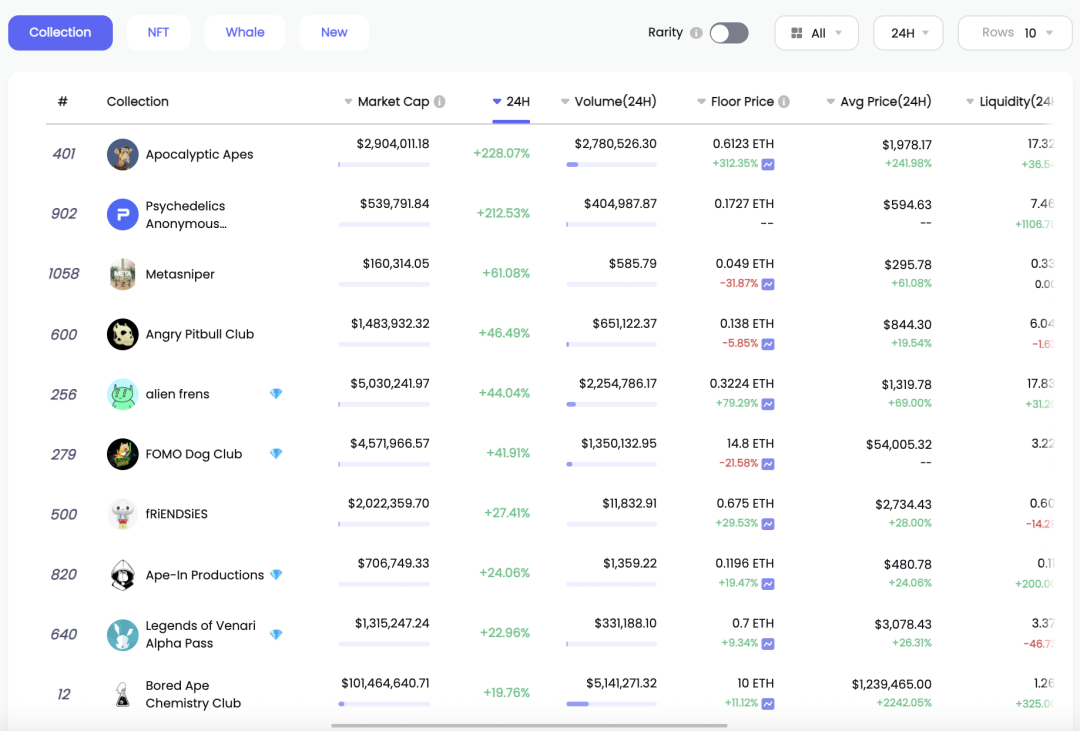Click the Market Cap info icon
The image size is (1080, 731).
pyautogui.click(x=439, y=102)
